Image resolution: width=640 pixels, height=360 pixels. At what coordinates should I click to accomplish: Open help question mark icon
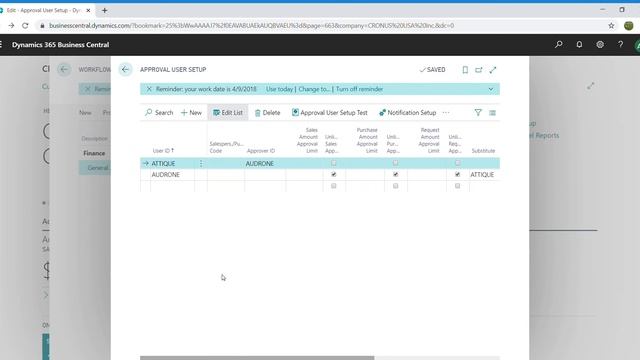[620, 44]
